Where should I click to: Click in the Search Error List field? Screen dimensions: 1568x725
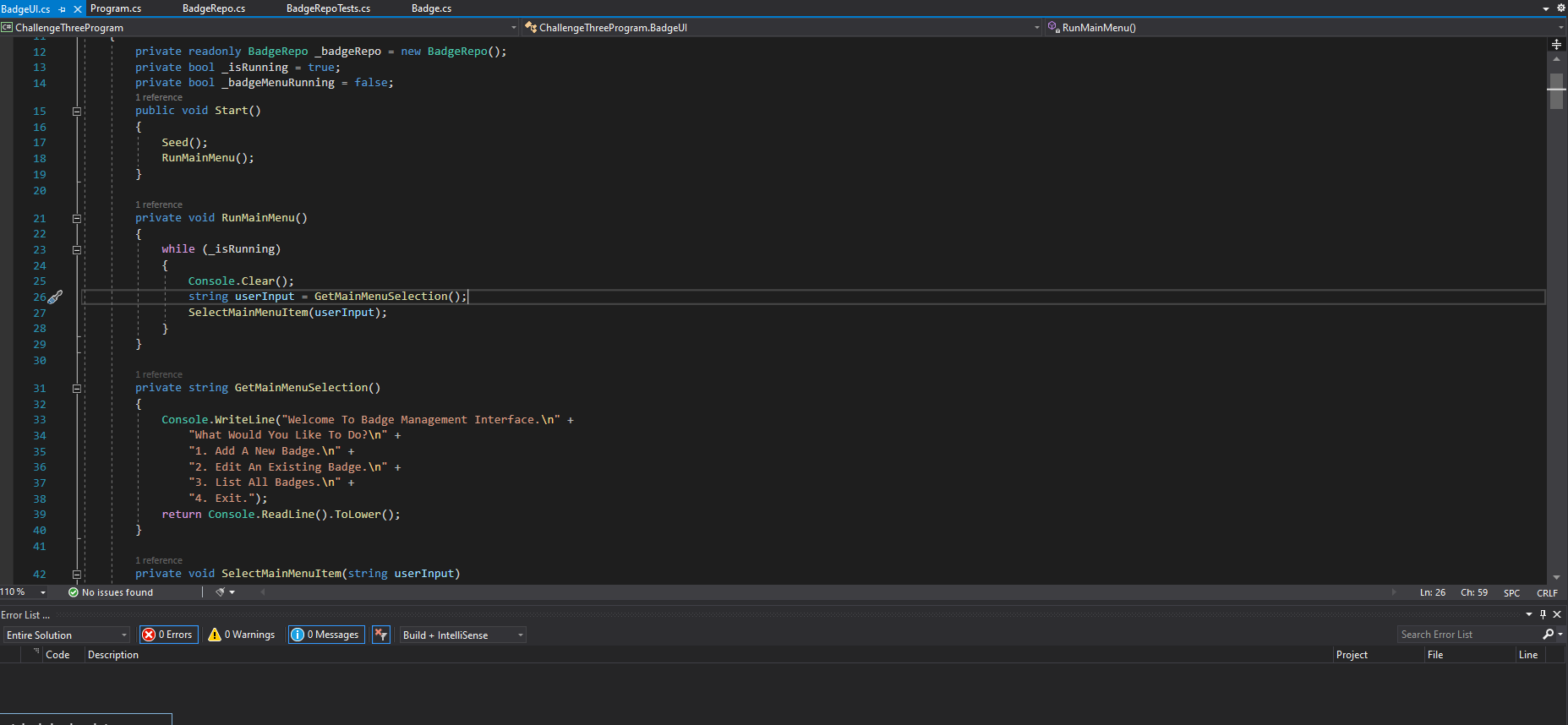[1468, 635]
